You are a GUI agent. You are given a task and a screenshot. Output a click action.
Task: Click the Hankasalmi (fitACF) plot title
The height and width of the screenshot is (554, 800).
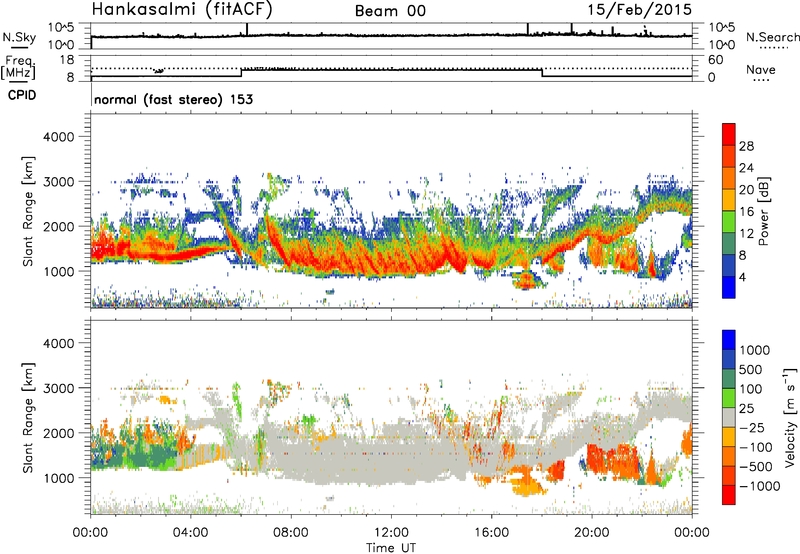[182, 10]
